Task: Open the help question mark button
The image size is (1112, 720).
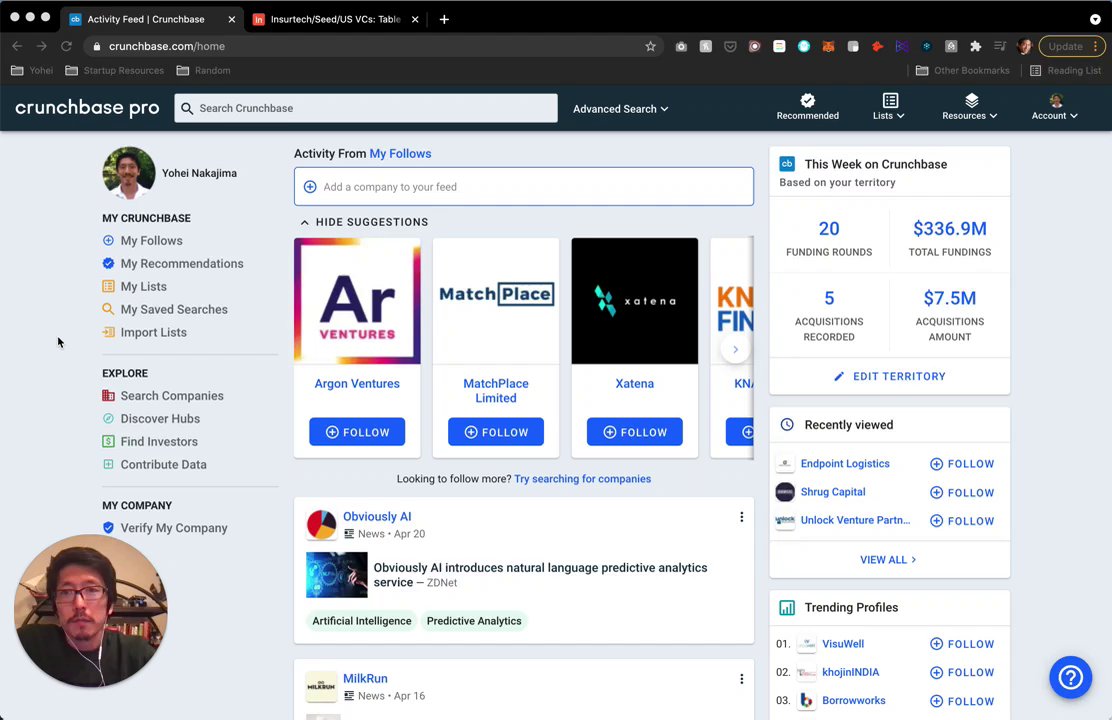Action: [x=1070, y=677]
